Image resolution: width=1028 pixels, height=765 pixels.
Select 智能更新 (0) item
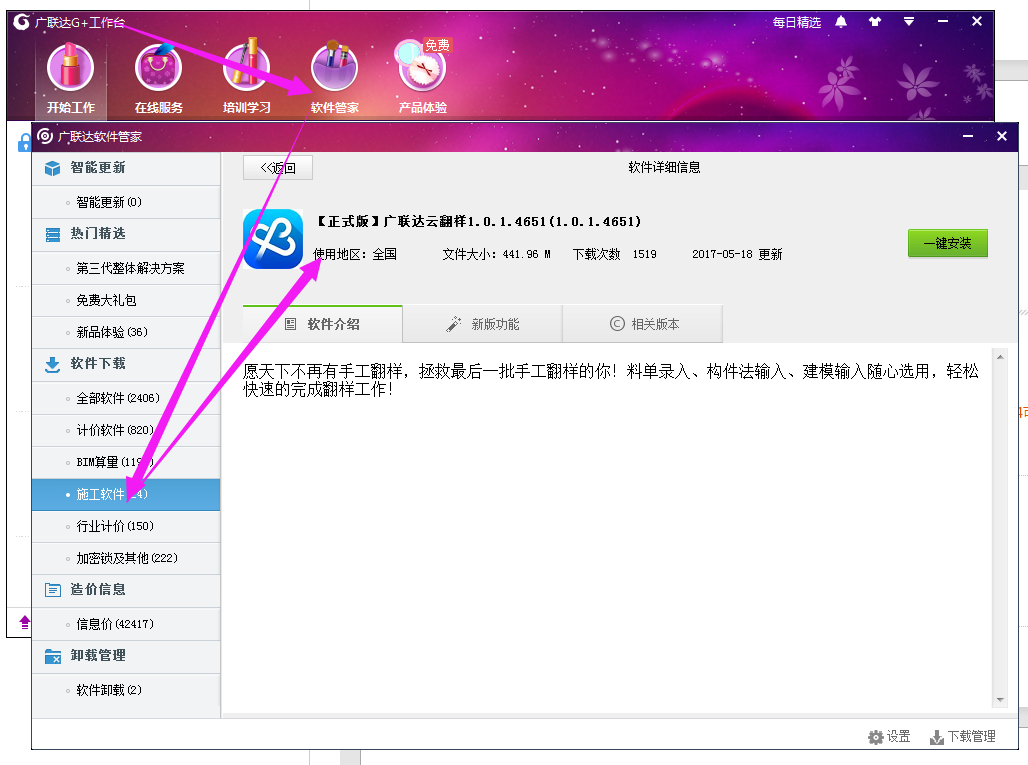point(126,202)
